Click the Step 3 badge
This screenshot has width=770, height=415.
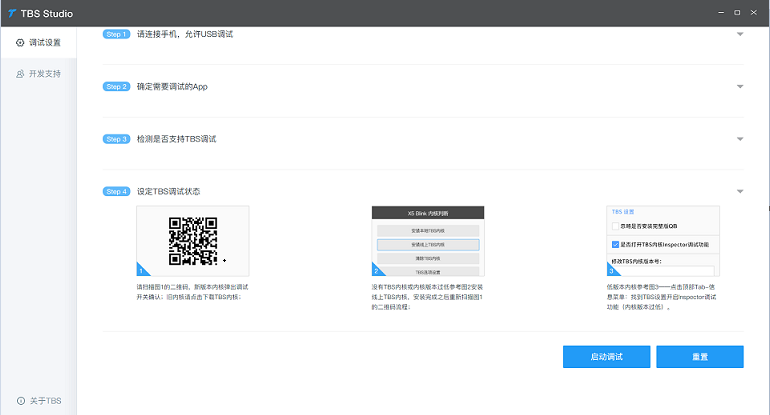point(116,139)
